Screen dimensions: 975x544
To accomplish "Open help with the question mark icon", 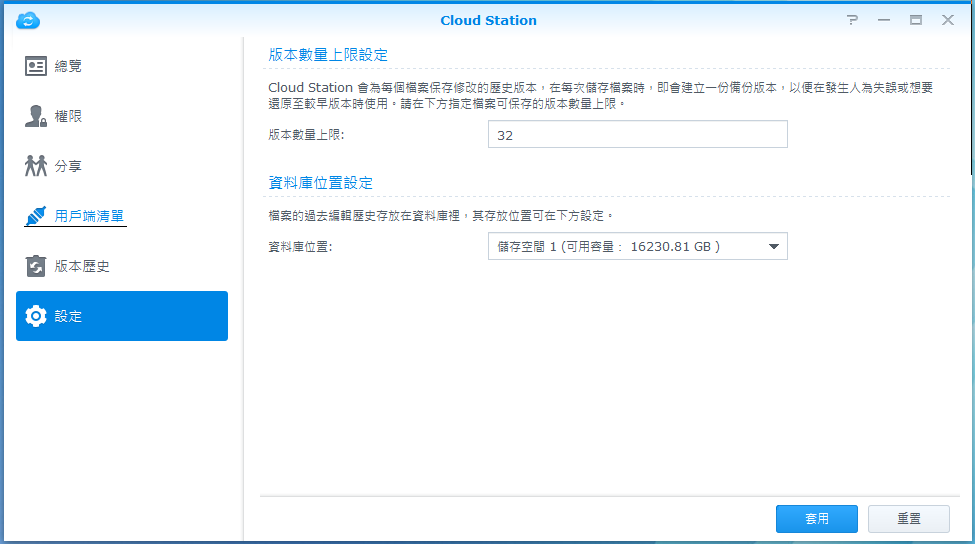I will (853, 20).
